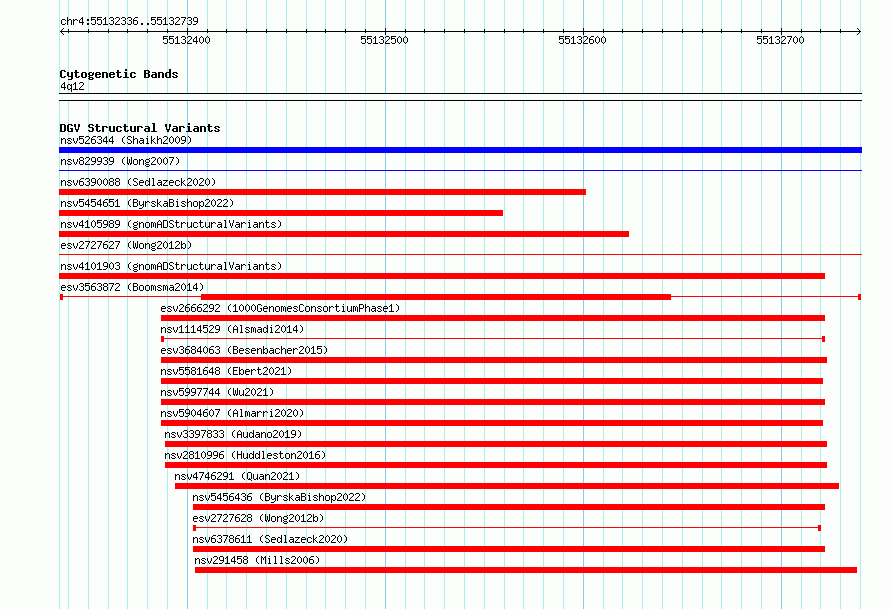The width and height of the screenshot is (890, 609).
Task: Click the 55132400 ruler position
Action: tap(186, 40)
